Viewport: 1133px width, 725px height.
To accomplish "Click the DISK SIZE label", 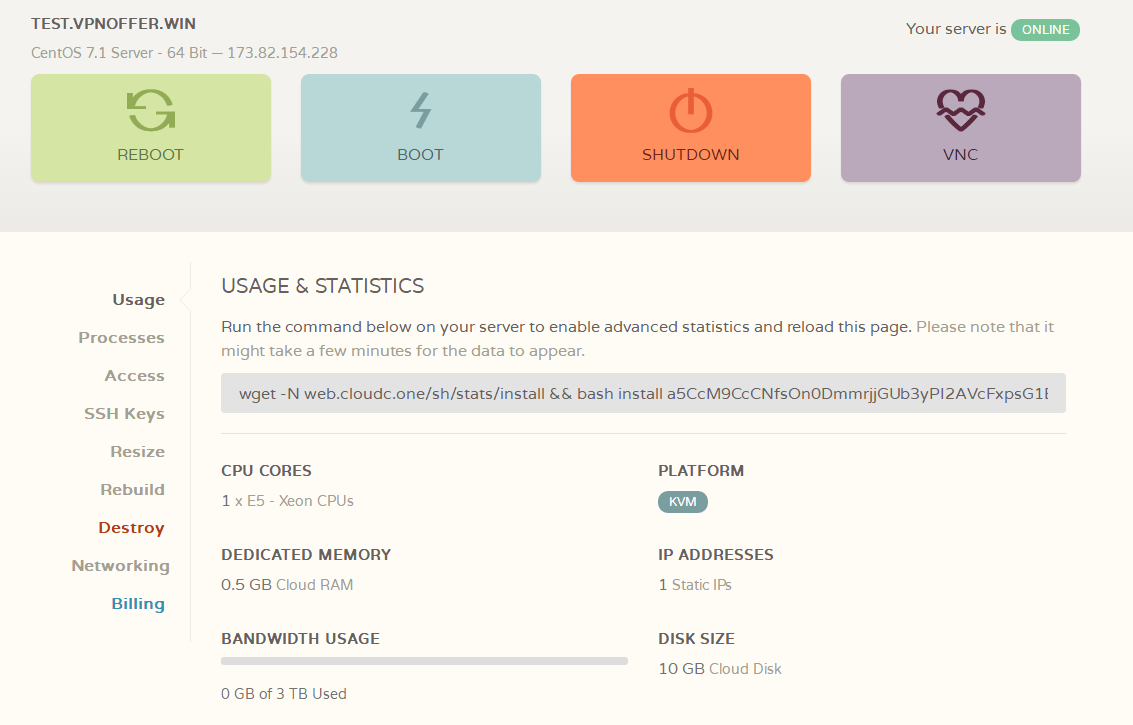I will click(x=697, y=638).
